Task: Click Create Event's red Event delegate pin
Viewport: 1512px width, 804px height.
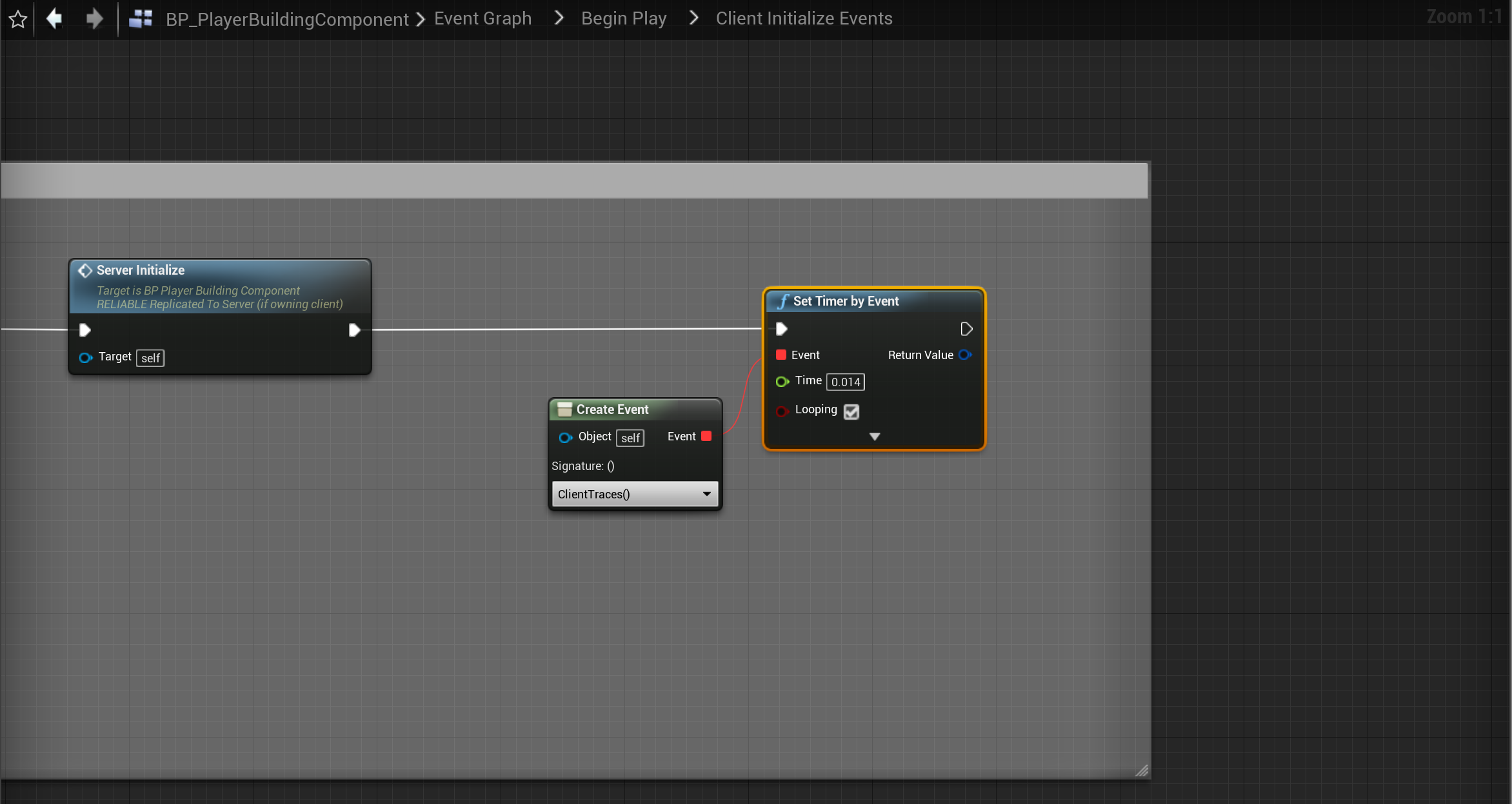Action: tap(706, 436)
